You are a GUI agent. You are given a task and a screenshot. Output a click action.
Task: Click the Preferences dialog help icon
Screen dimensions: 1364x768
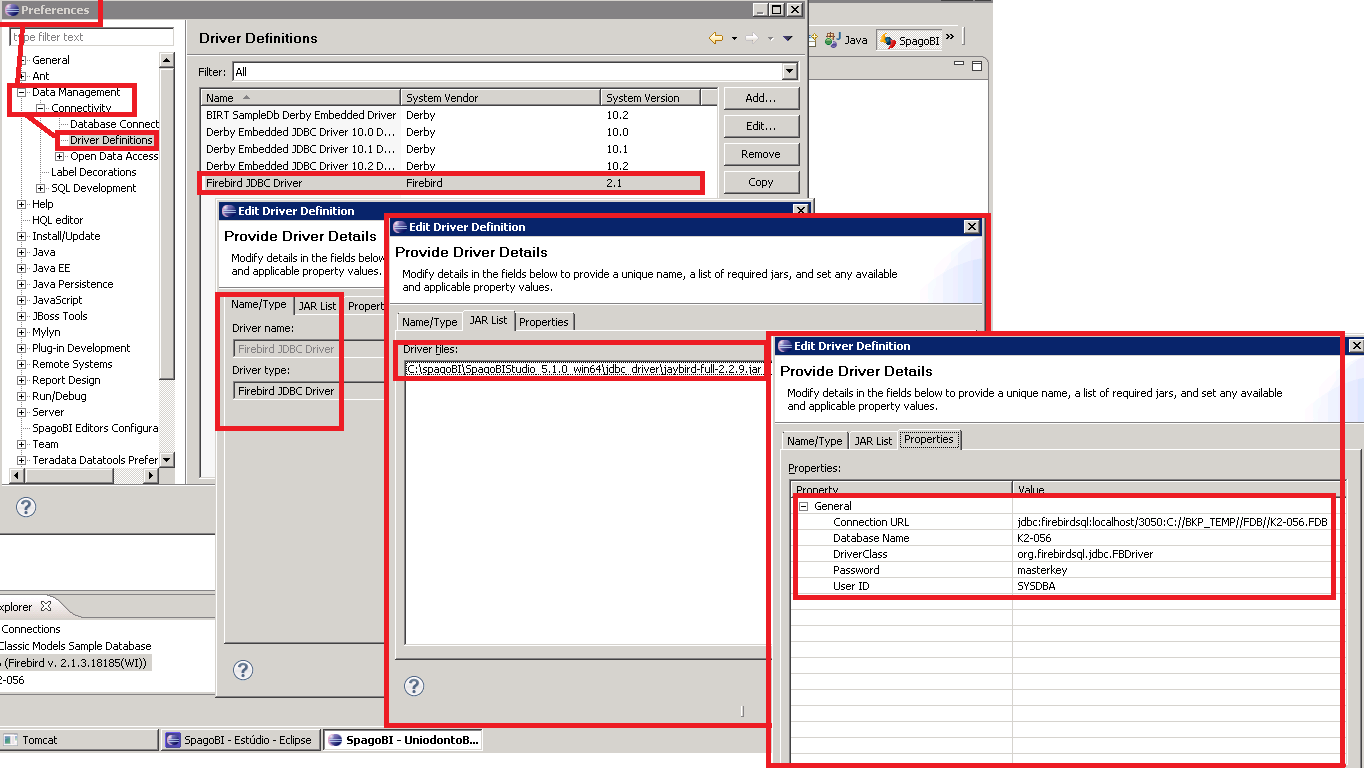26,507
